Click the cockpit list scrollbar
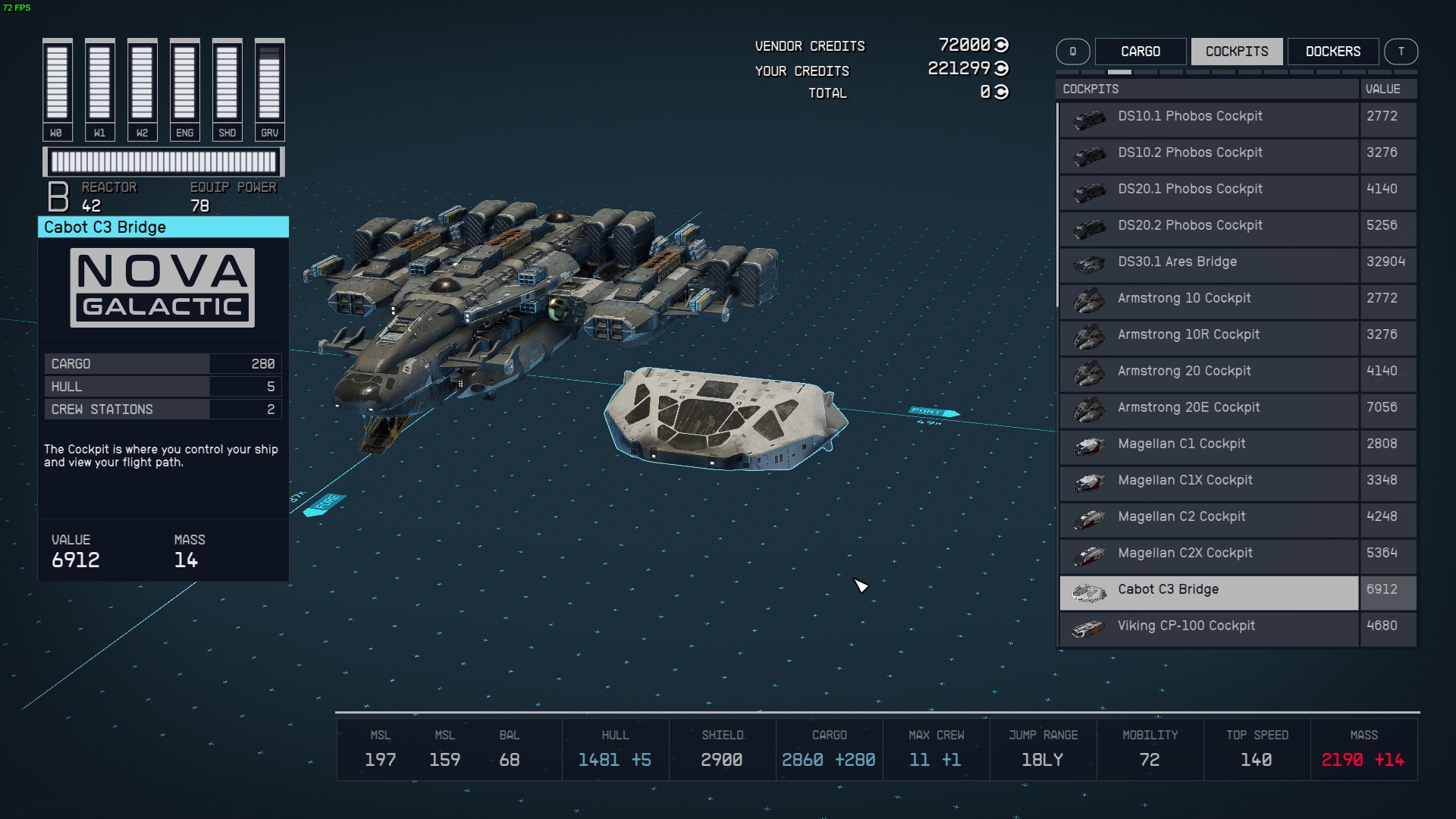This screenshot has width=1456, height=819. [x=1057, y=205]
